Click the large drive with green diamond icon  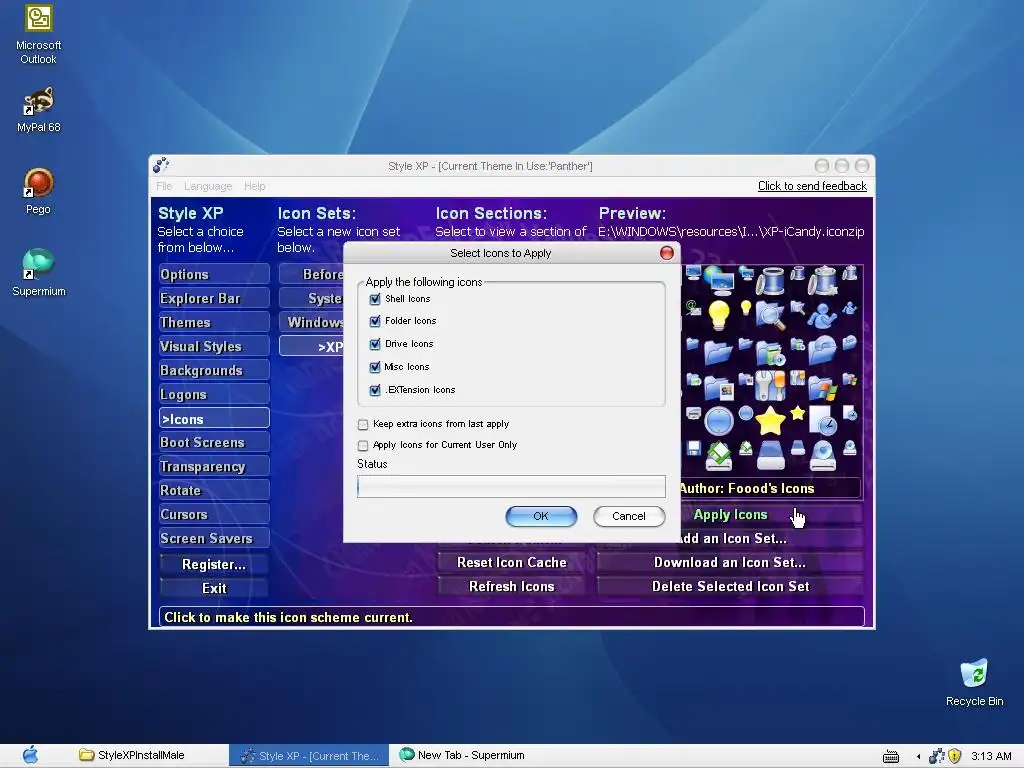(719, 456)
